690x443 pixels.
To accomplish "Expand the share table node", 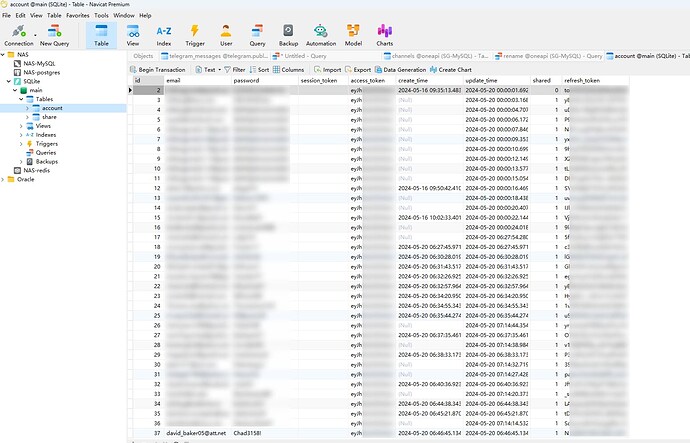I will (27, 117).
